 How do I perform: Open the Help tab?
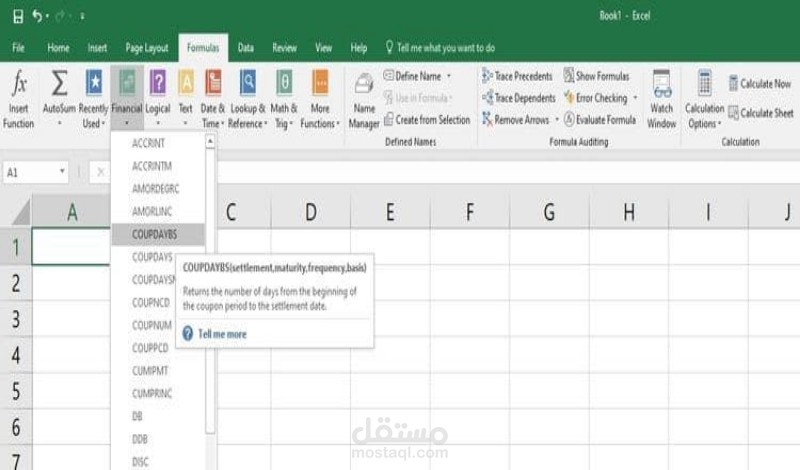point(359,48)
